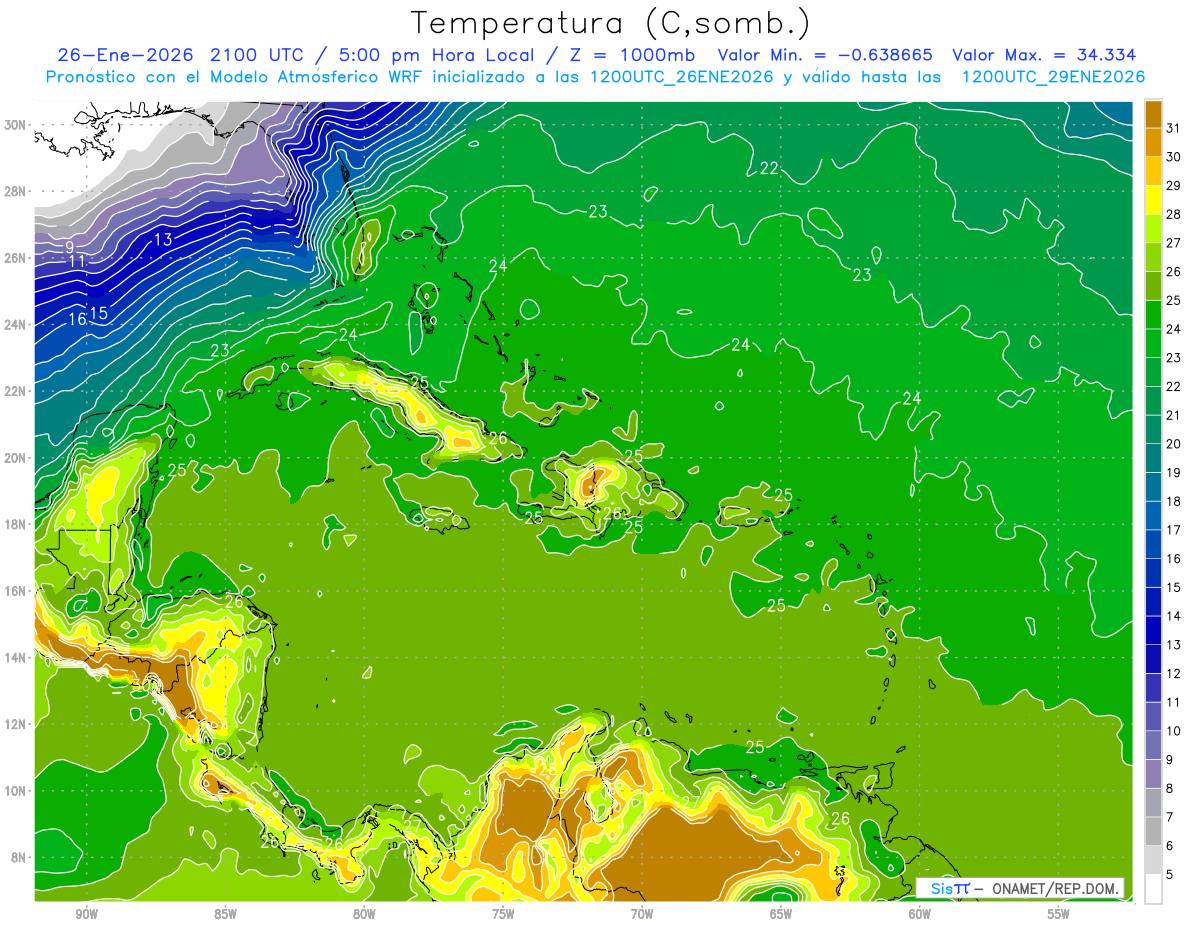Pick the dark brown swatch topping the color scale
The image size is (1200, 927).
point(1153,114)
